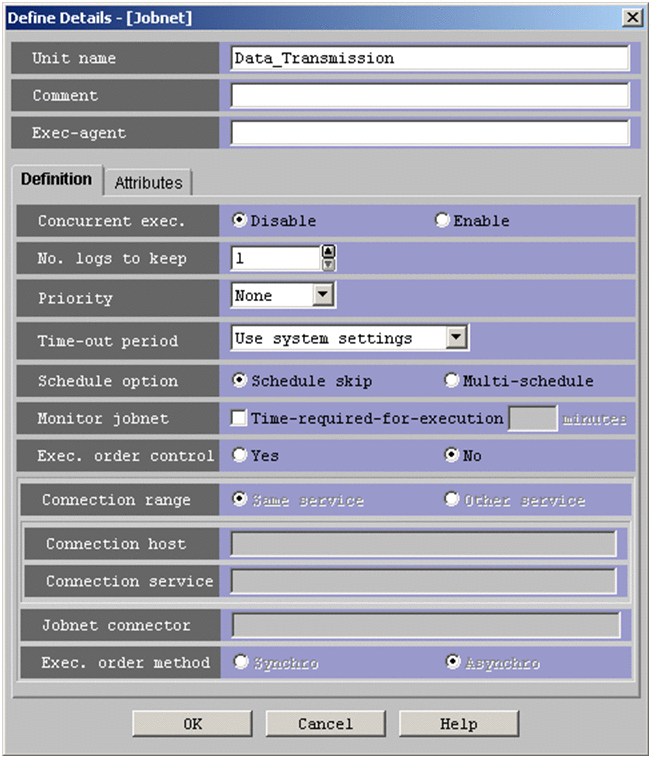The image size is (653, 760).
Task: Click the Connection service field
Action: pos(423,581)
